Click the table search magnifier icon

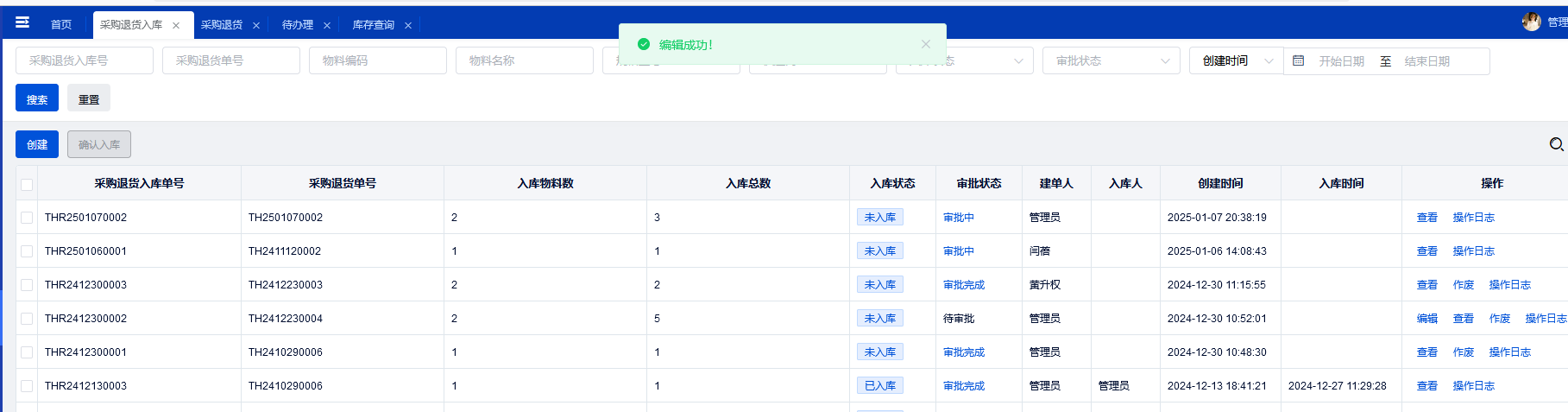(1557, 144)
